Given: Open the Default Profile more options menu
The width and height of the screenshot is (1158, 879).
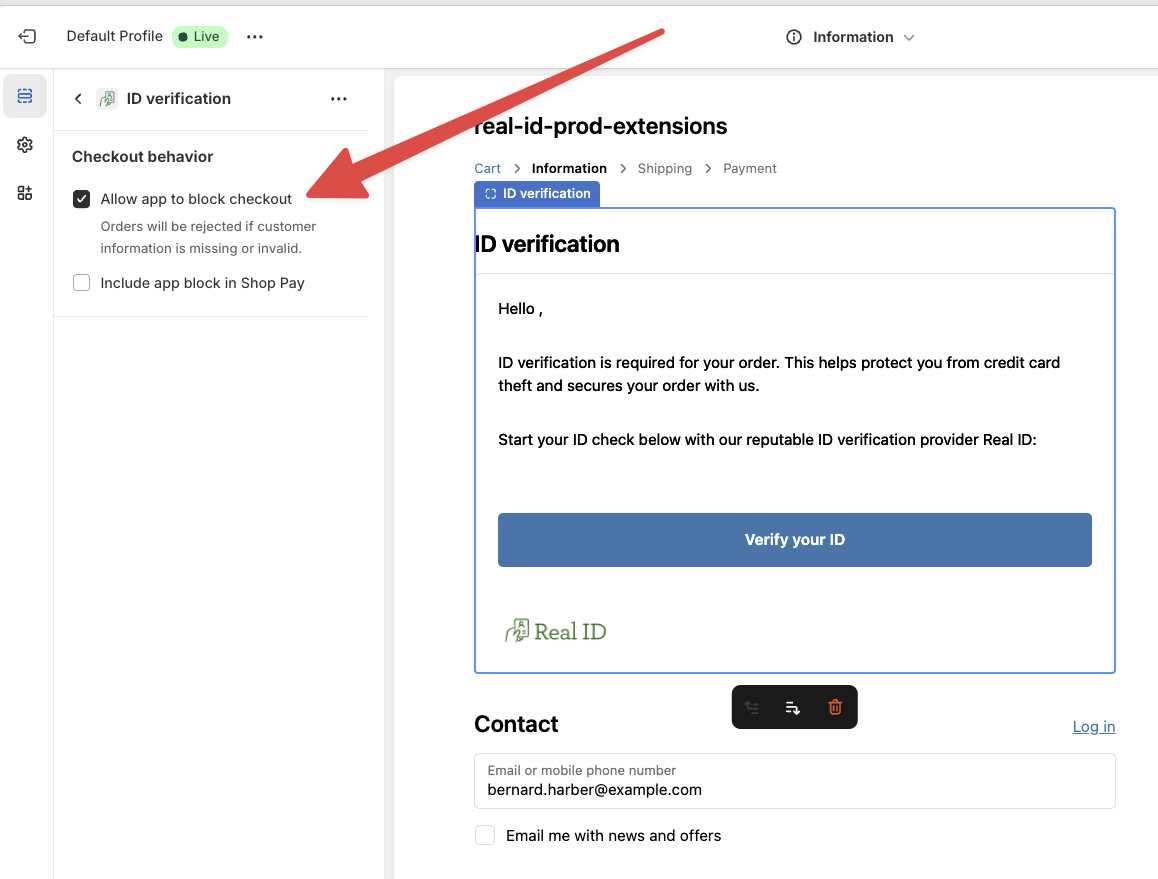Looking at the screenshot, I should pos(255,37).
